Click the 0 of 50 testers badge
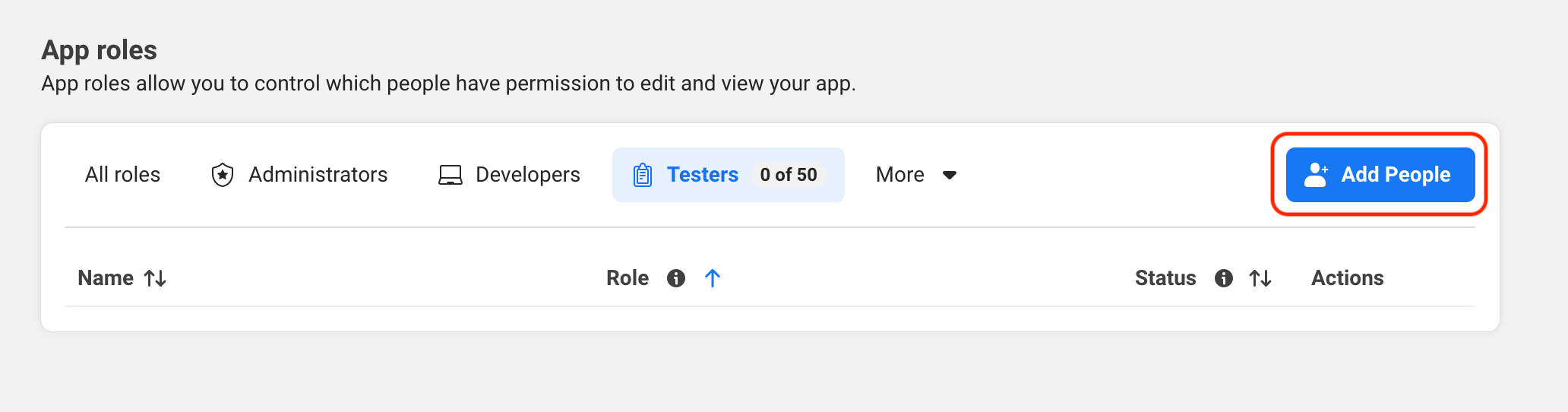Image resolution: width=1568 pixels, height=412 pixels. pyautogui.click(x=789, y=175)
